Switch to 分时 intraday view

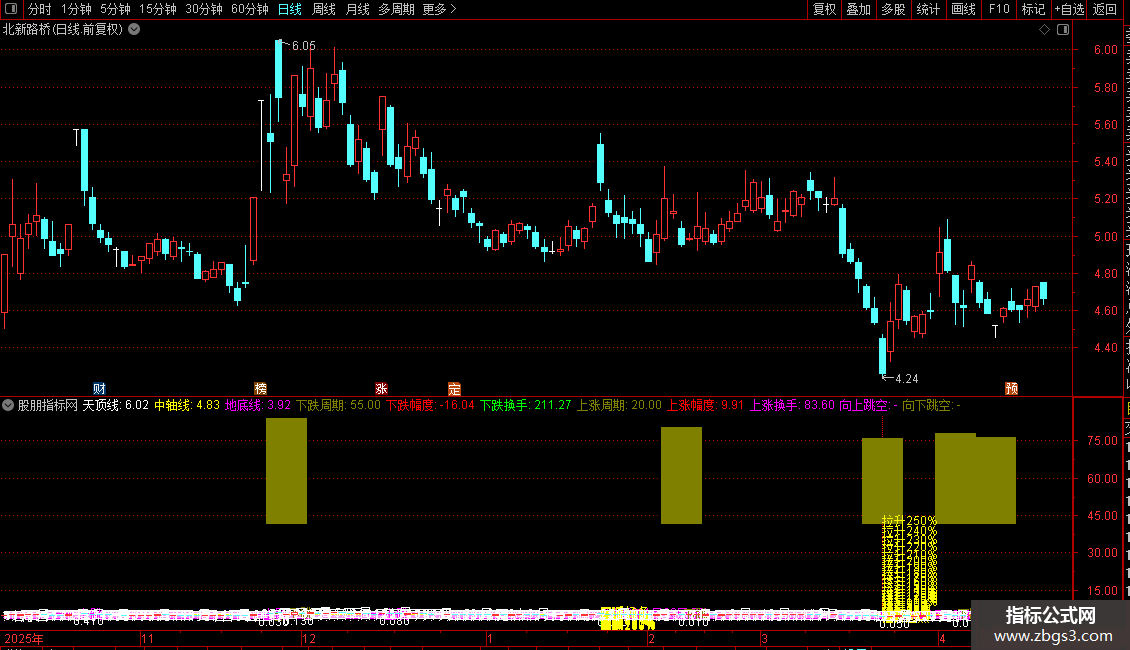(x=39, y=9)
